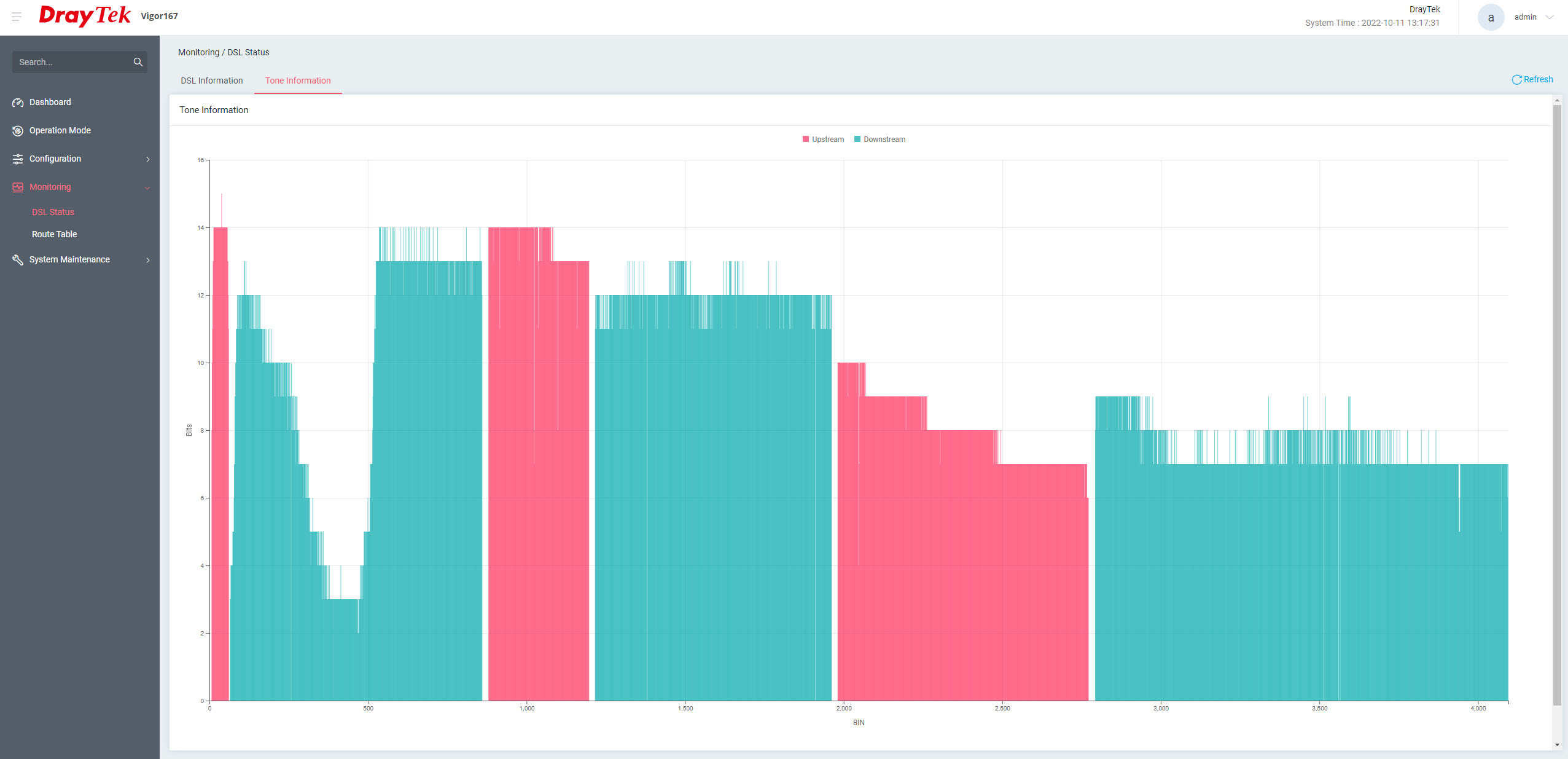Toggle Upstream series in chart legend
The image size is (1568, 759).
click(822, 140)
